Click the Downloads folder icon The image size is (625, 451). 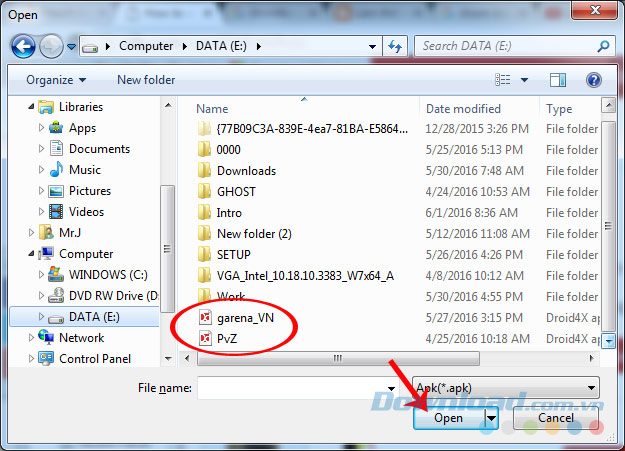204,171
